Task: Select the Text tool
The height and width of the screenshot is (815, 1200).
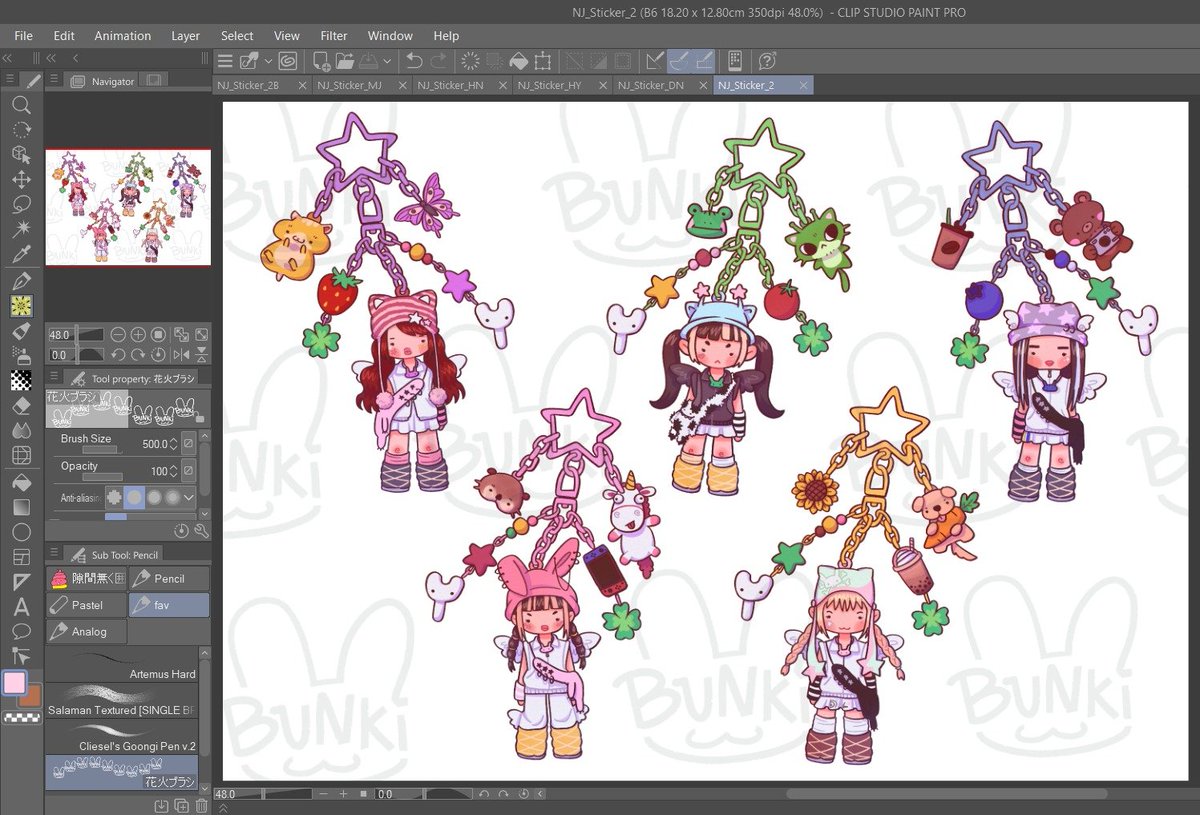Action: click(x=21, y=606)
